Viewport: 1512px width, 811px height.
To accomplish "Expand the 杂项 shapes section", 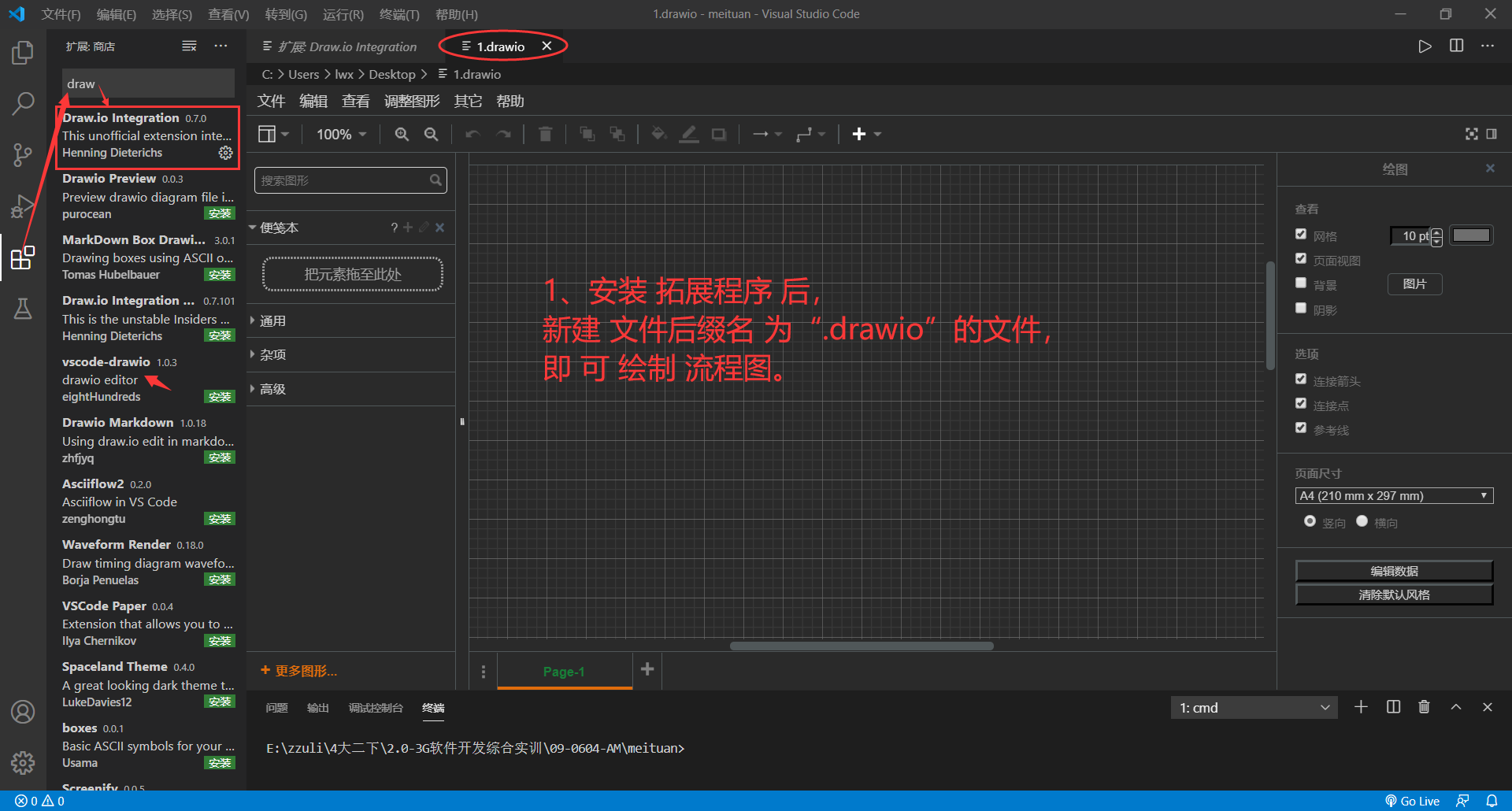I will [351, 355].
